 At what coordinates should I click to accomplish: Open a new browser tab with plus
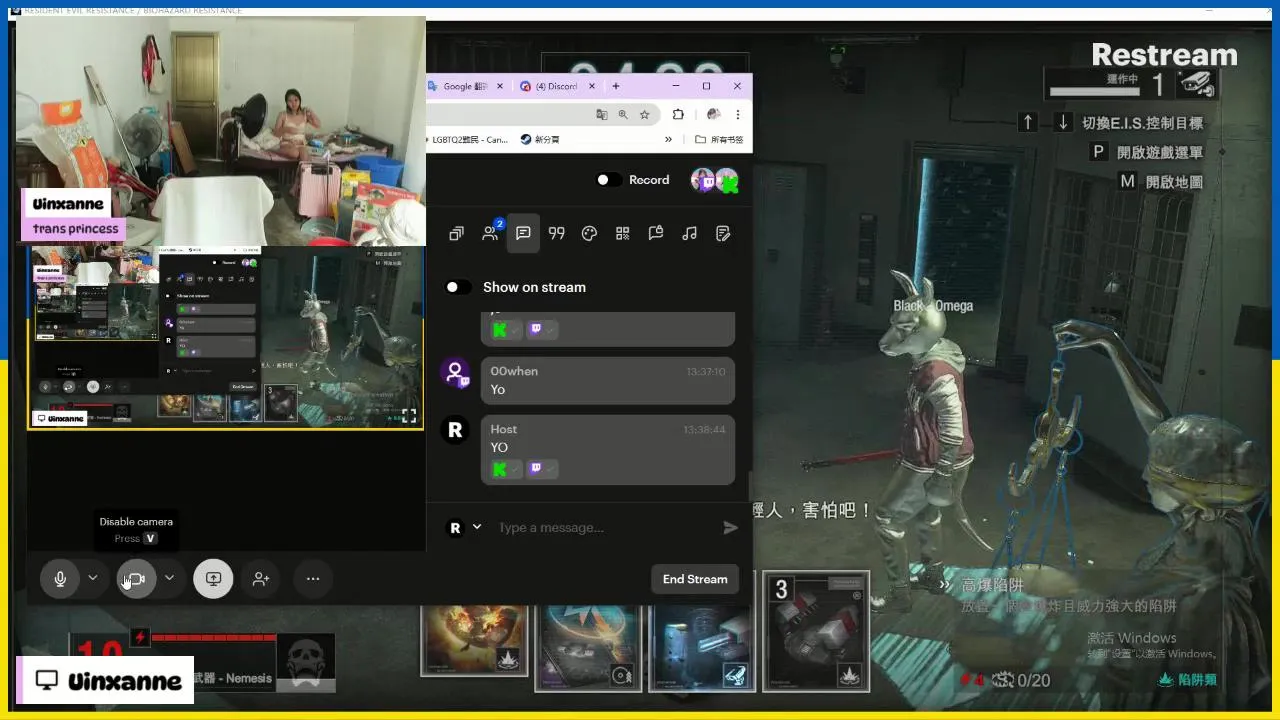(616, 86)
